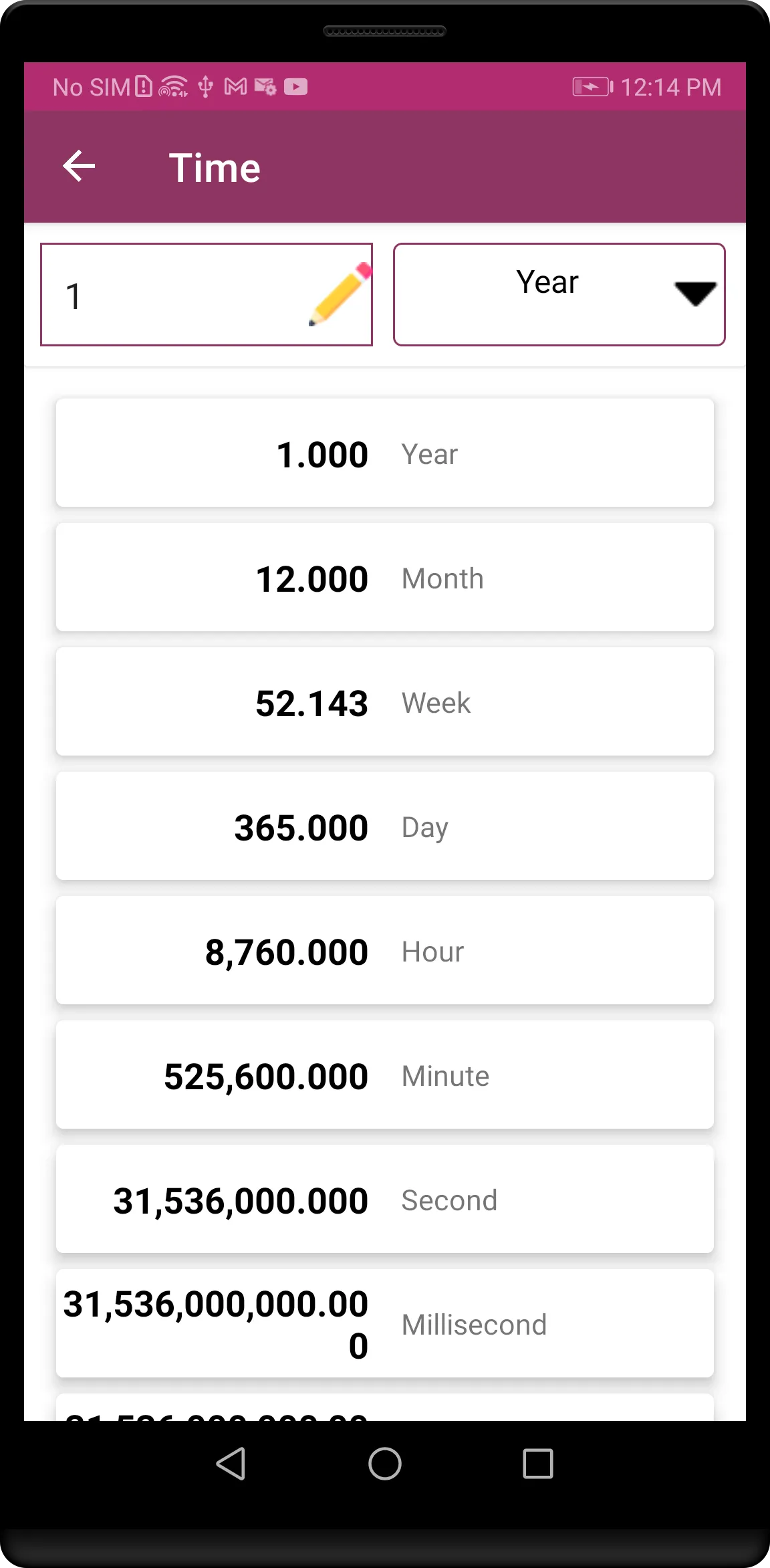Click the black dropdown arrow triangle
The width and height of the screenshot is (770, 1568).
point(695,294)
